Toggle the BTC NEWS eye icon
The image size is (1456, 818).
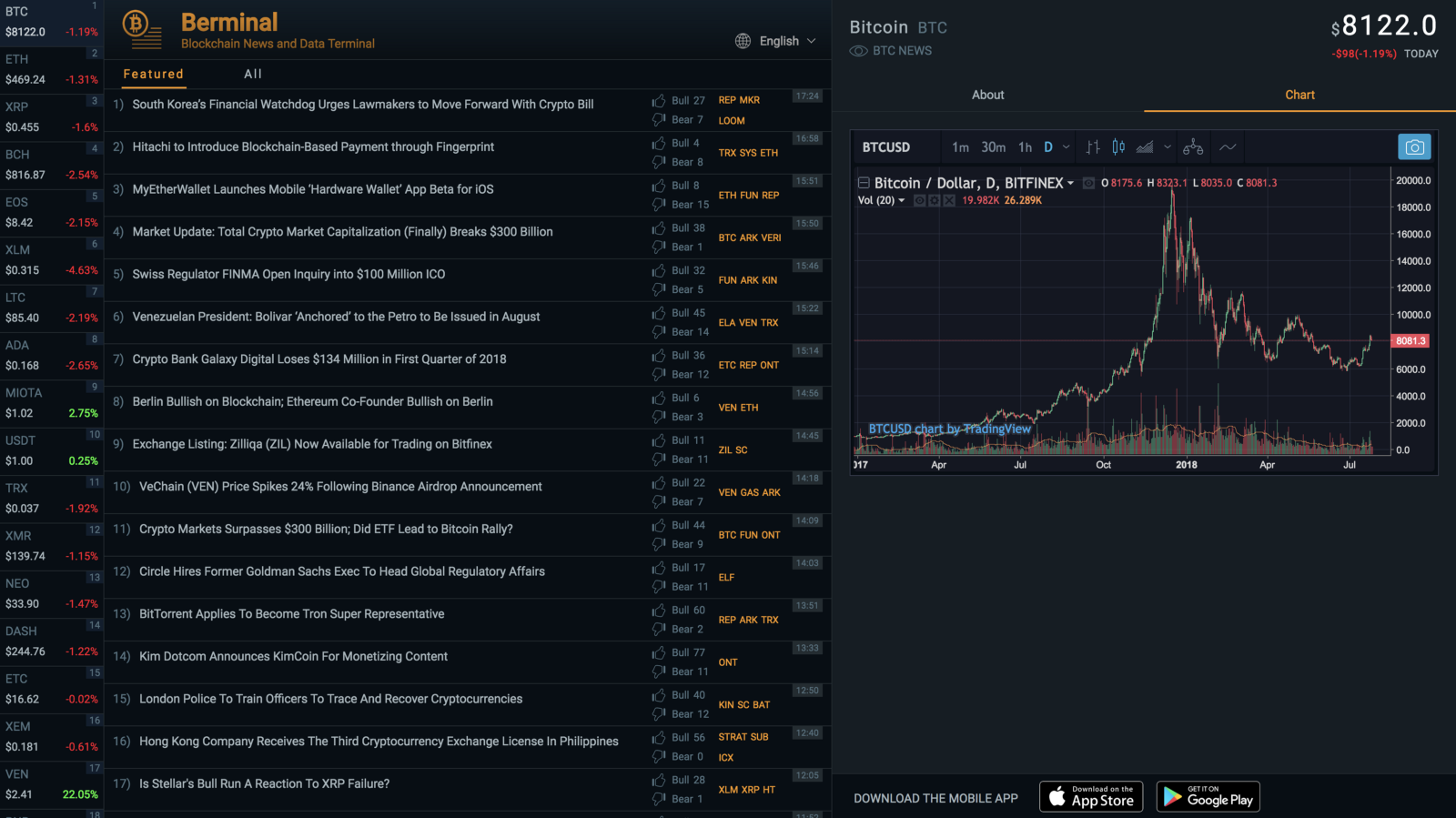(858, 51)
